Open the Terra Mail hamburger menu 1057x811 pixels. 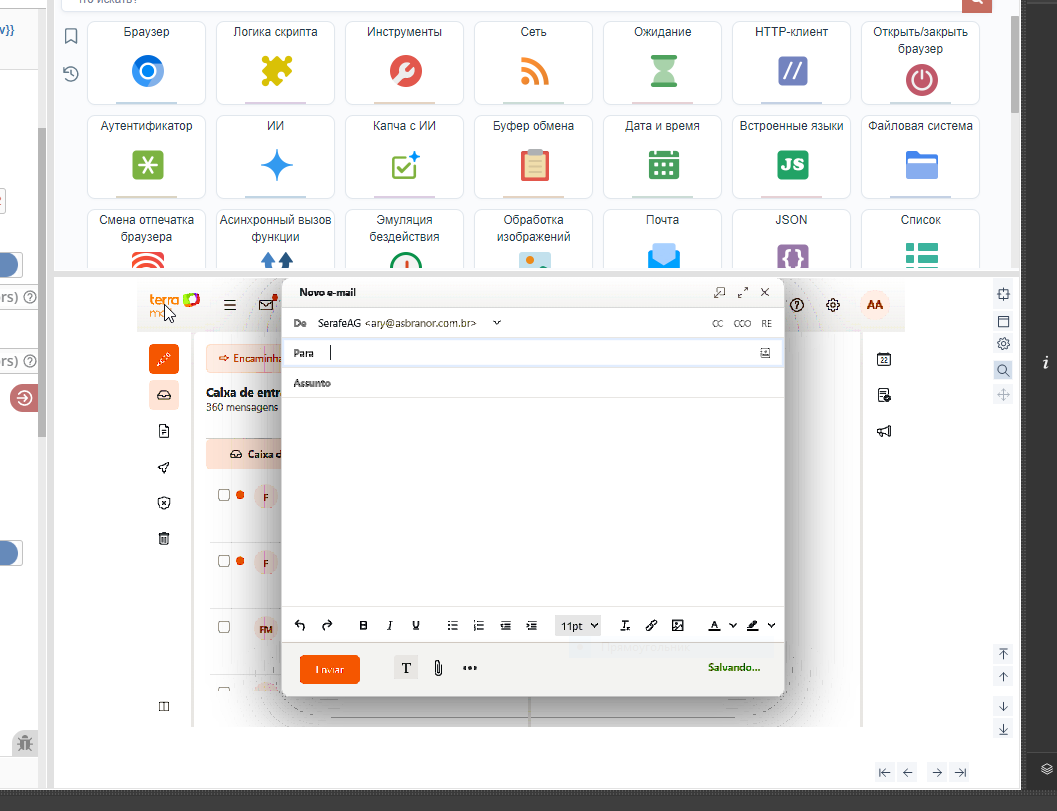[x=230, y=305]
